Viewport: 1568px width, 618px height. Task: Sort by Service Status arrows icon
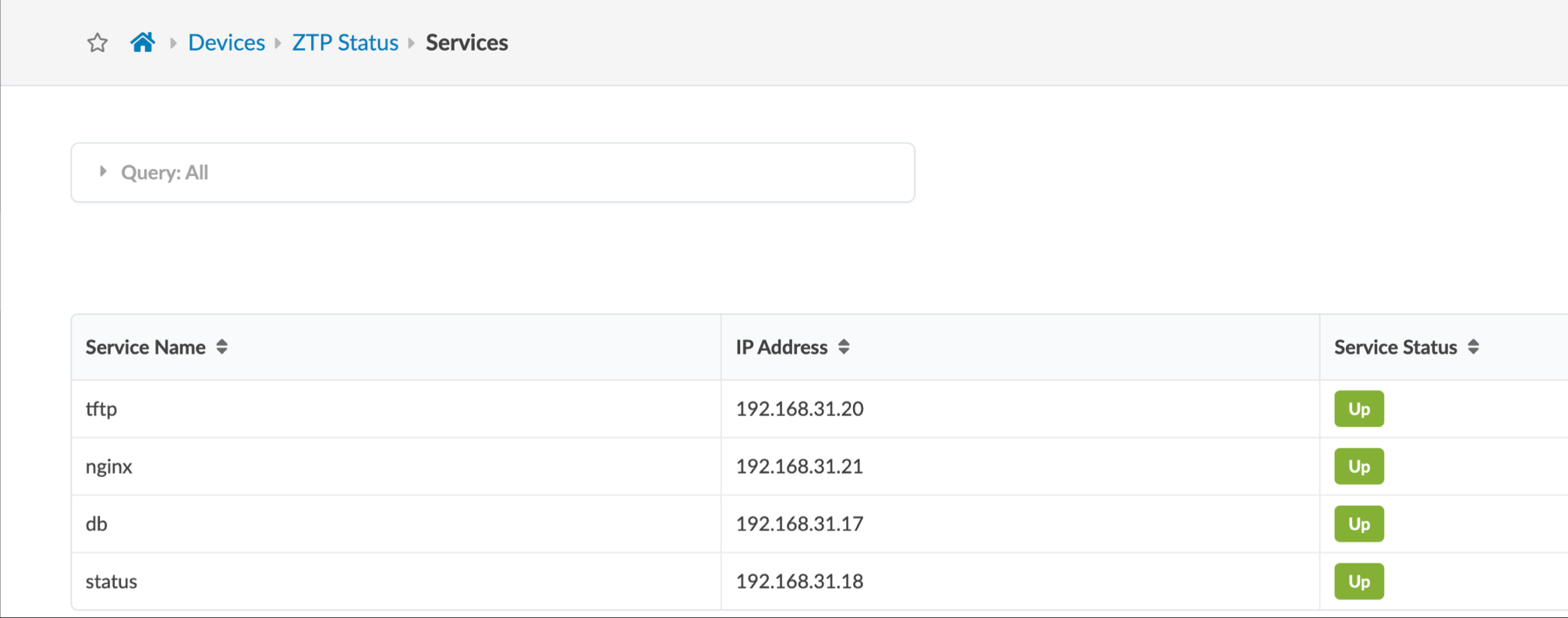click(x=1473, y=347)
